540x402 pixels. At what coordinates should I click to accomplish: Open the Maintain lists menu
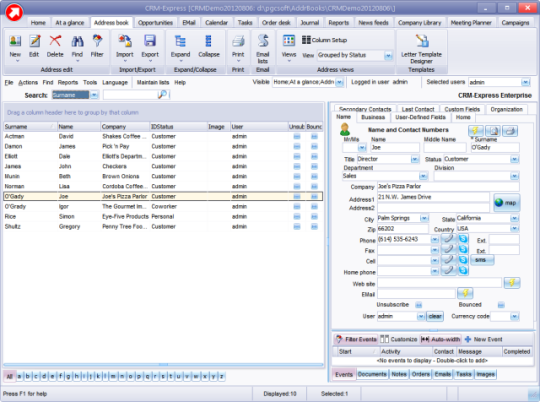tap(153, 82)
